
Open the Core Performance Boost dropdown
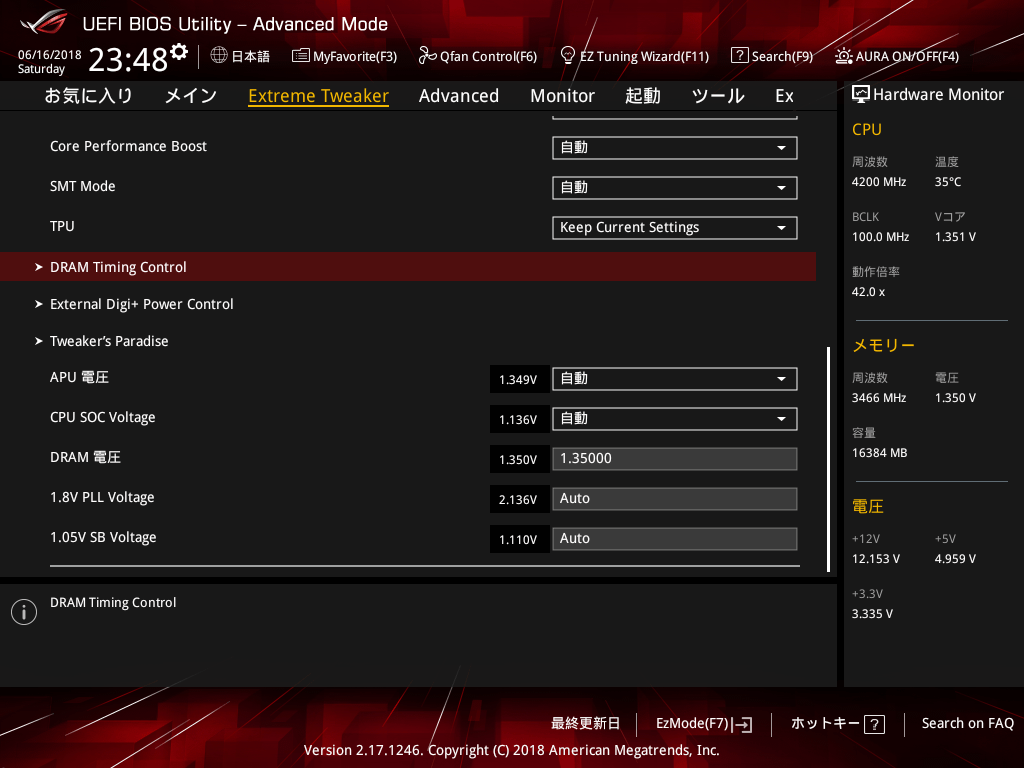[x=675, y=148]
